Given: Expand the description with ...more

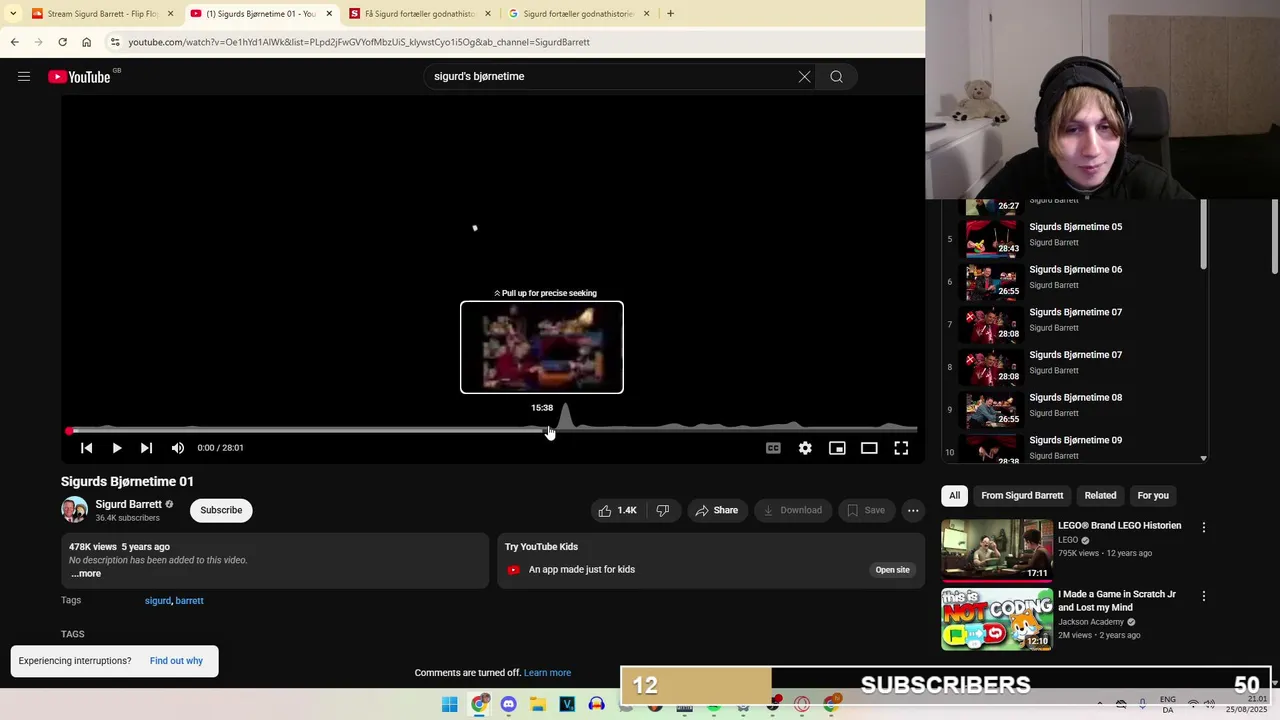Looking at the screenshot, I should [x=86, y=573].
